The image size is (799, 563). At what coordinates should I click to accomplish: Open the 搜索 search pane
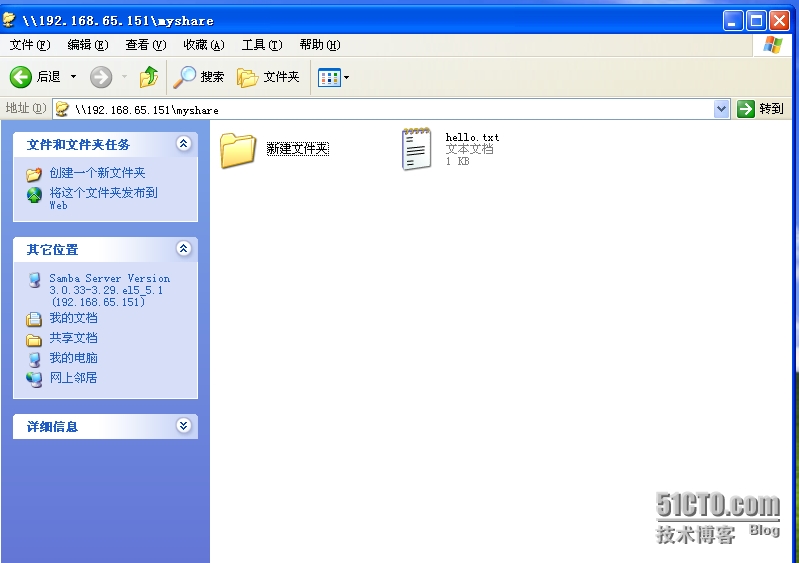click(199, 77)
